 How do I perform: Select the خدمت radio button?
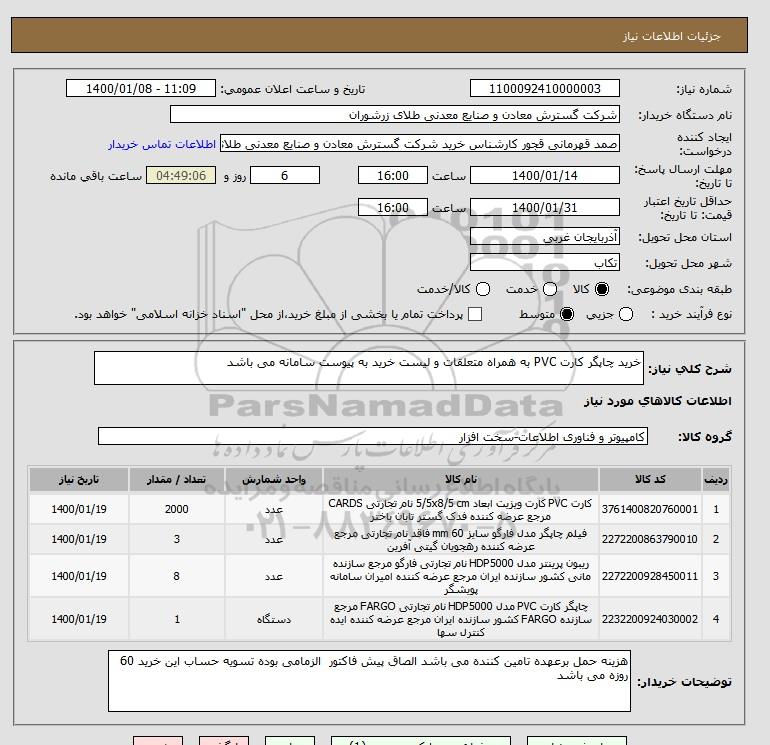click(x=550, y=289)
